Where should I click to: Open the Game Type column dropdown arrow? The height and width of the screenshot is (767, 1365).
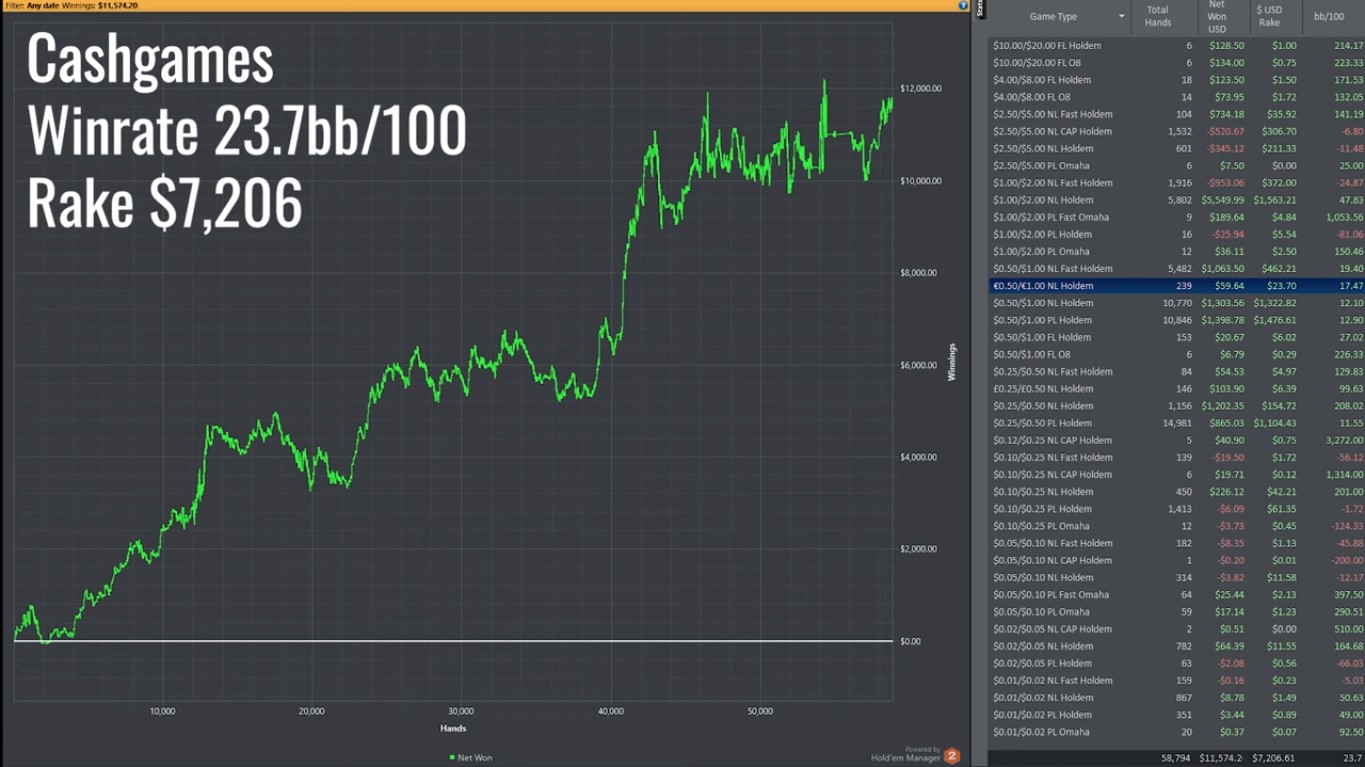(1121, 17)
